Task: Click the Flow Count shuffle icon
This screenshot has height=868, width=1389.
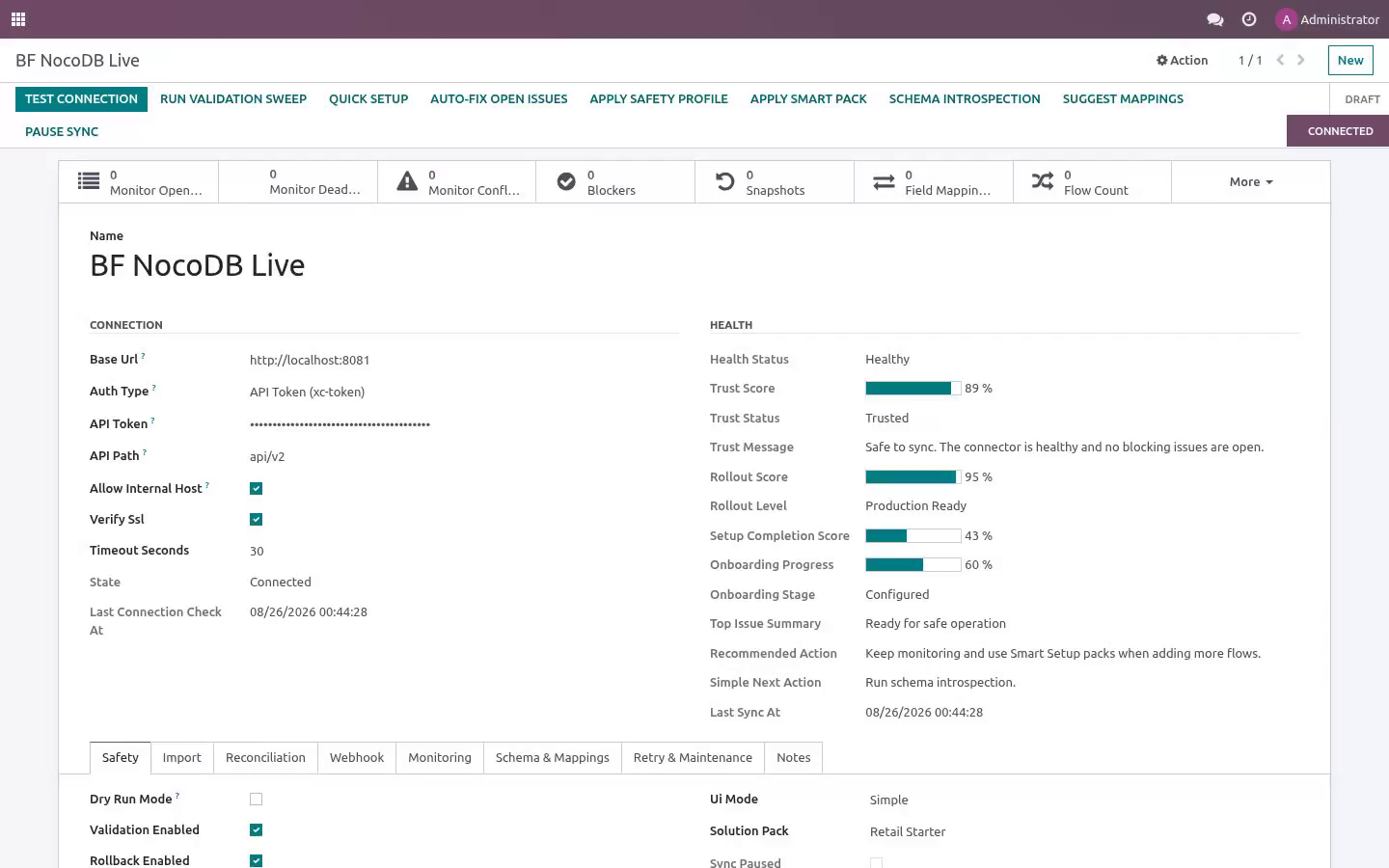Action: (x=1043, y=181)
